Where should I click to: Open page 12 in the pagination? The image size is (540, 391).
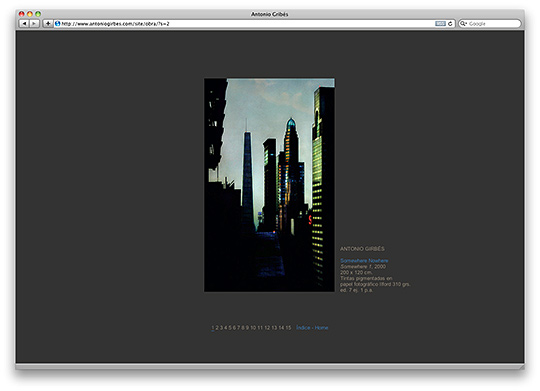point(268,328)
